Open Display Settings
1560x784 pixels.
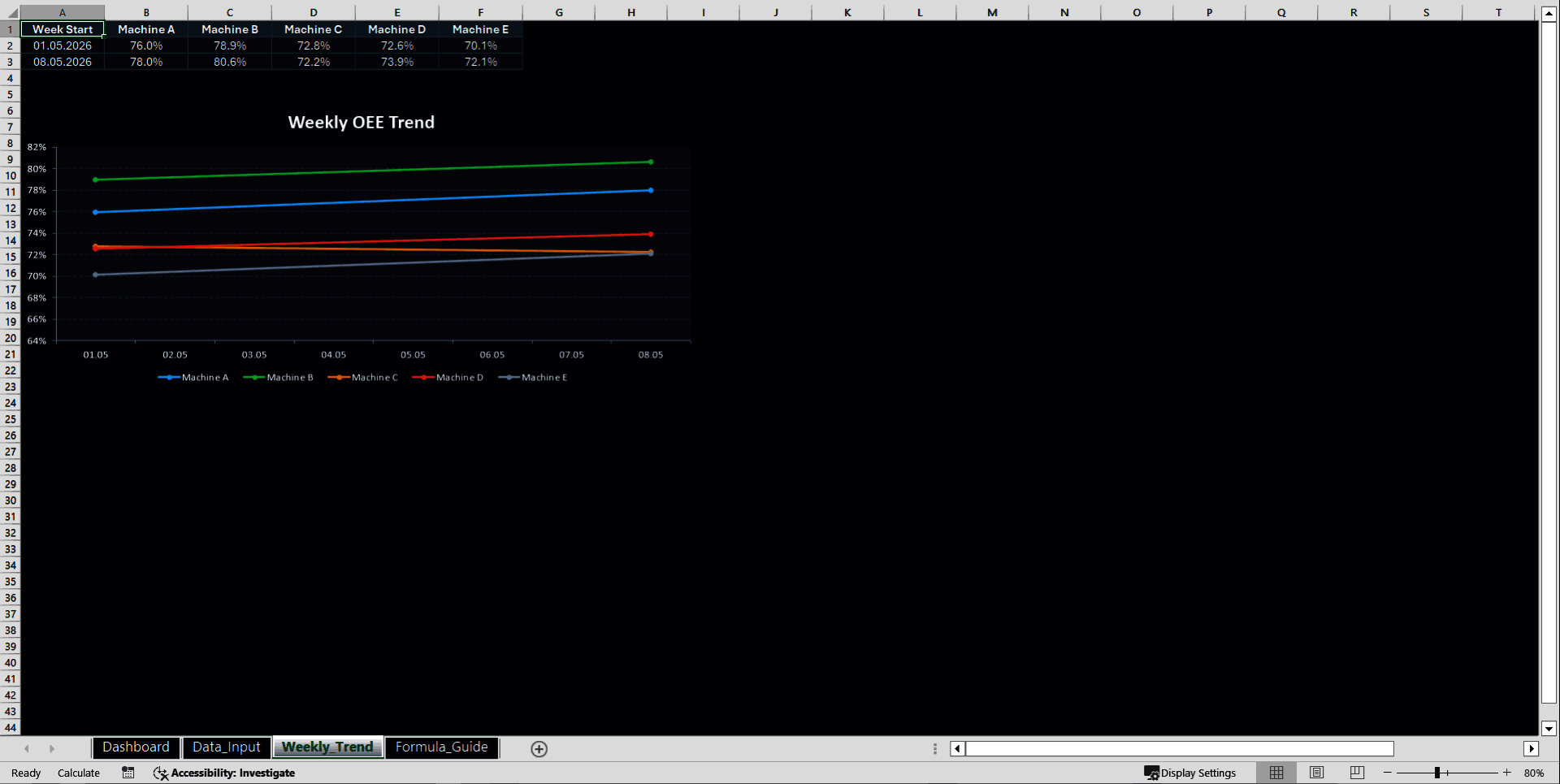pyautogui.click(x=1190, y=773)
